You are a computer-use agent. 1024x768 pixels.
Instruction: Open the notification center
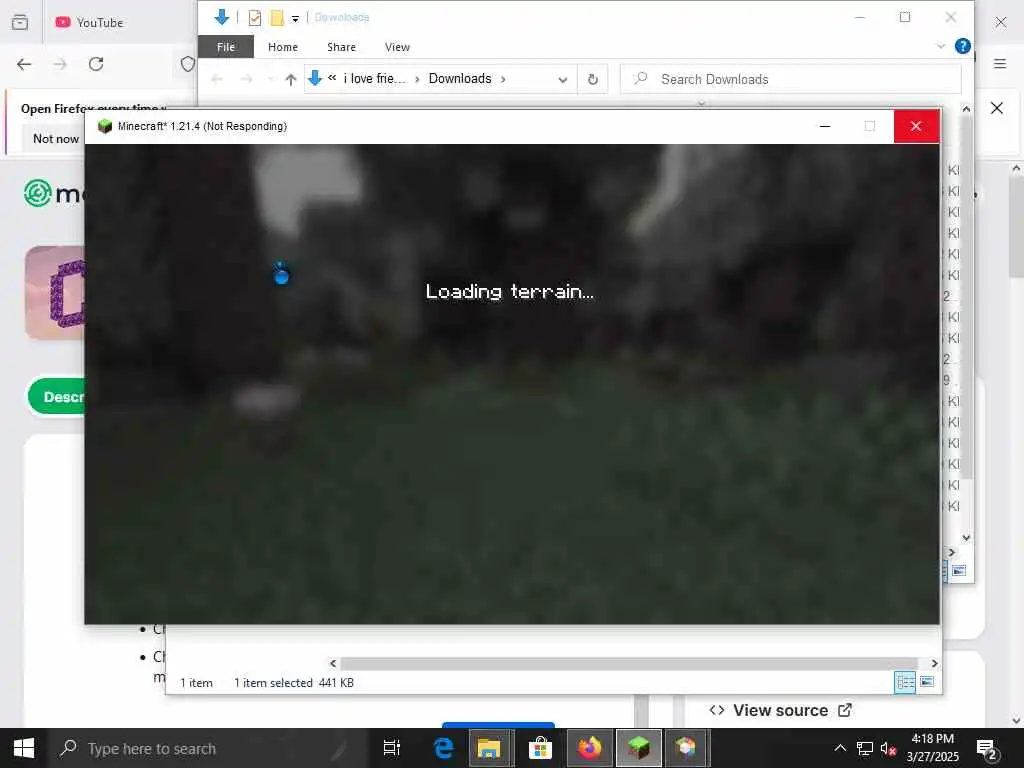987,749
